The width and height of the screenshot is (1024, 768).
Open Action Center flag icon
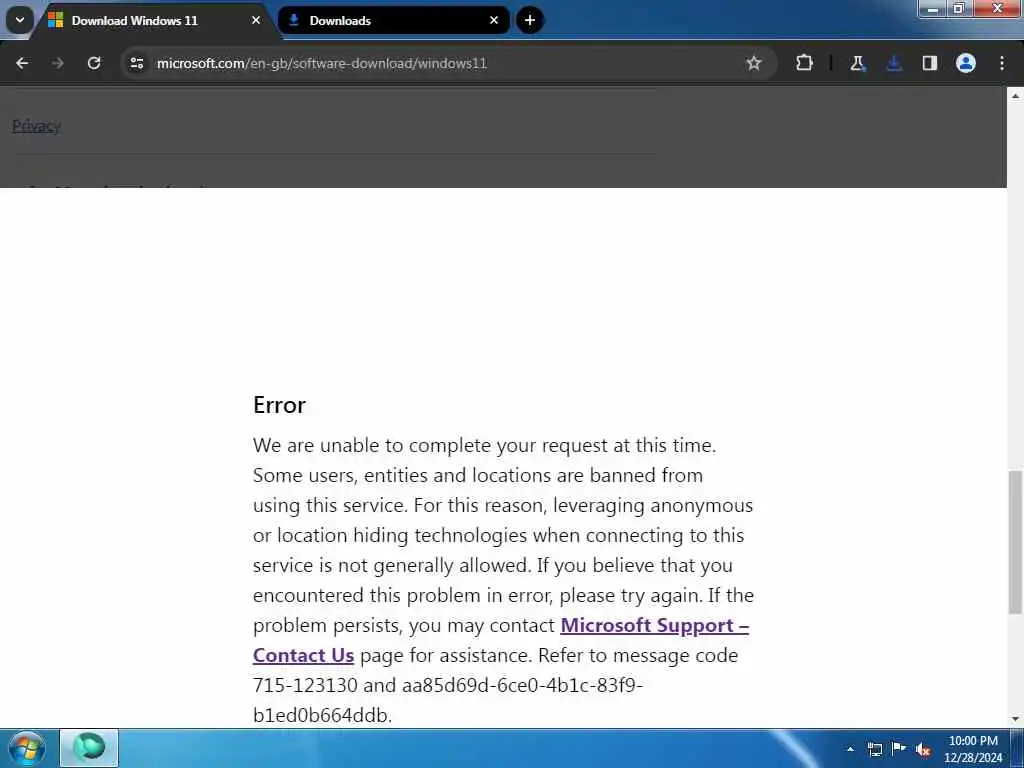[899, 748]
